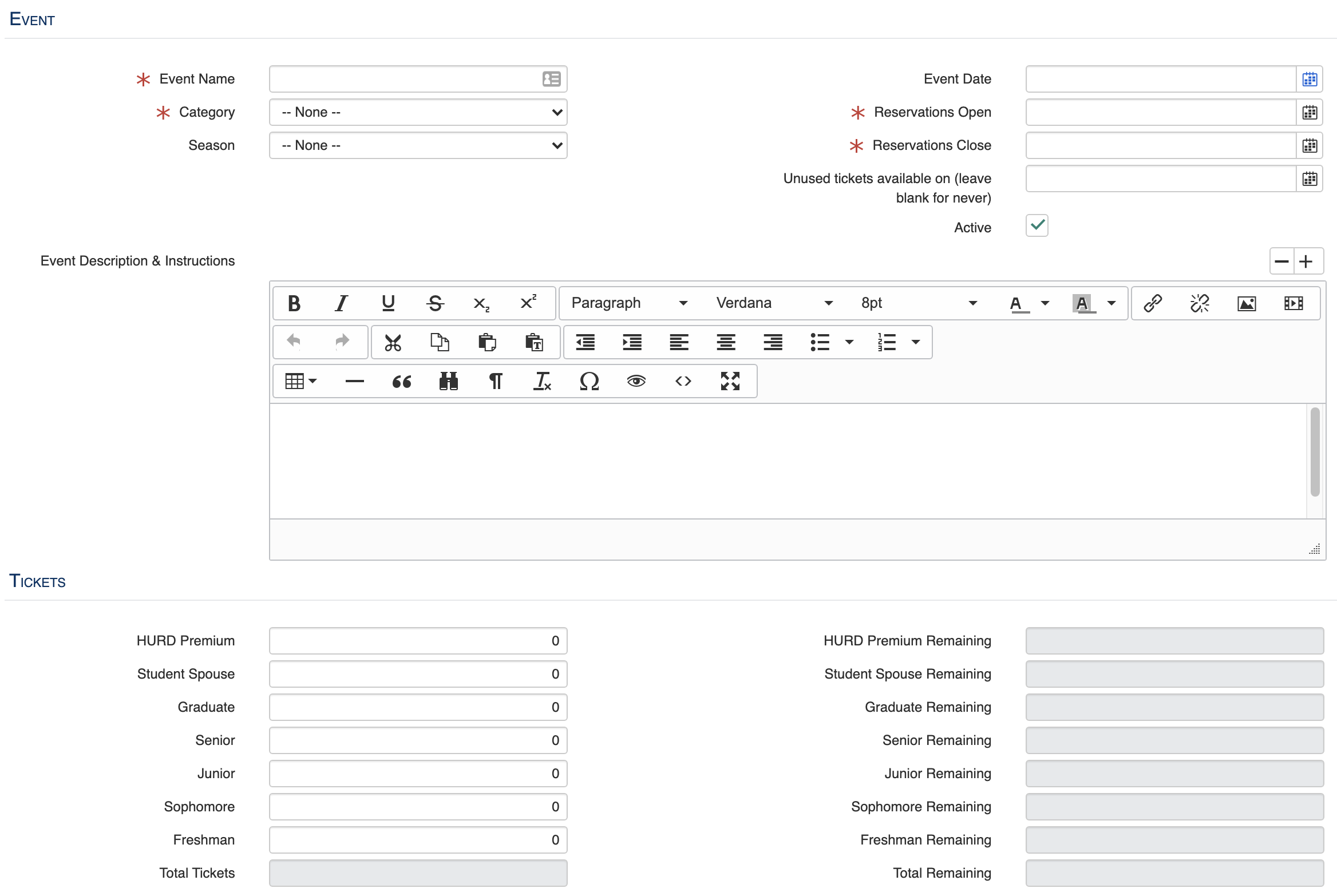This screenshot has width=1337, height=896.
Task: Expand the Verdana font family dropdown
Action: pyautogui.click(x=774, y=303)
